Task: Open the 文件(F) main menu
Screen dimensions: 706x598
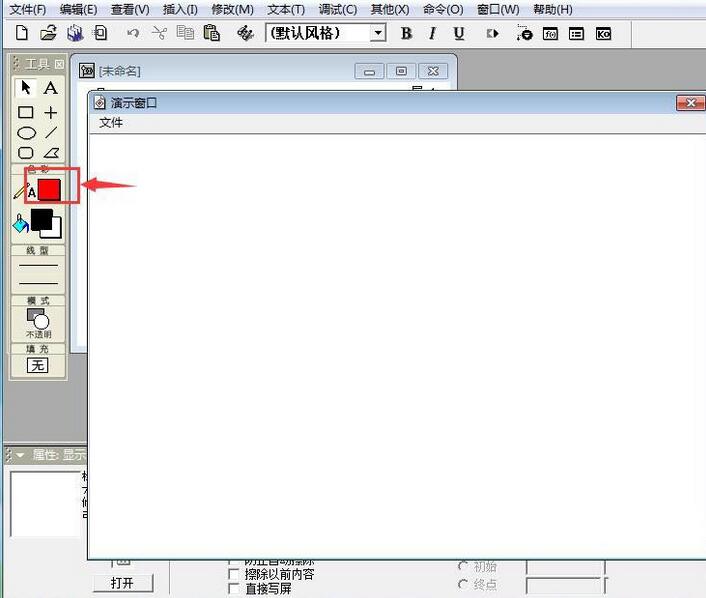Action: point(28,9)
